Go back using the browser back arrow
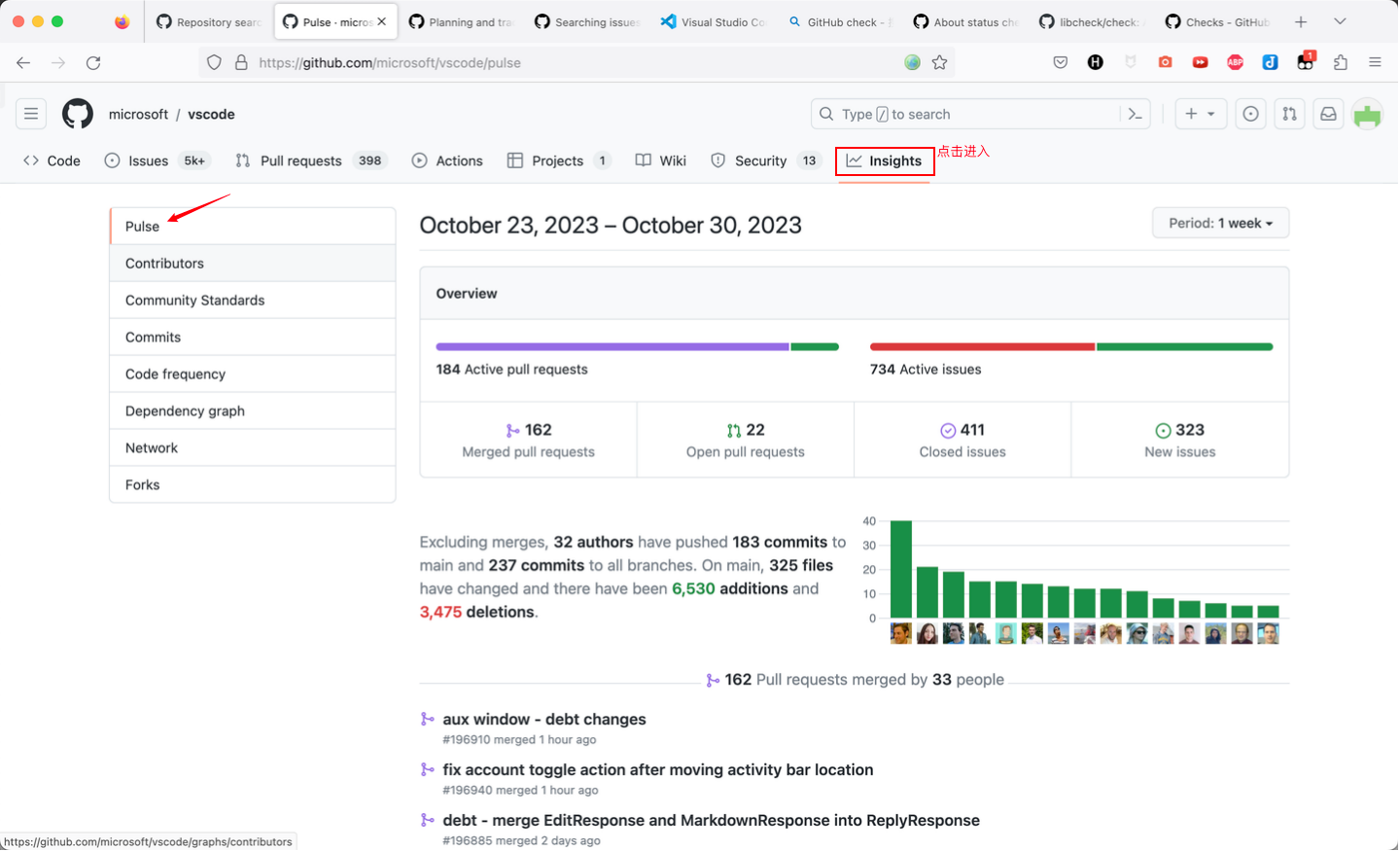 click(x=23, y=62)
